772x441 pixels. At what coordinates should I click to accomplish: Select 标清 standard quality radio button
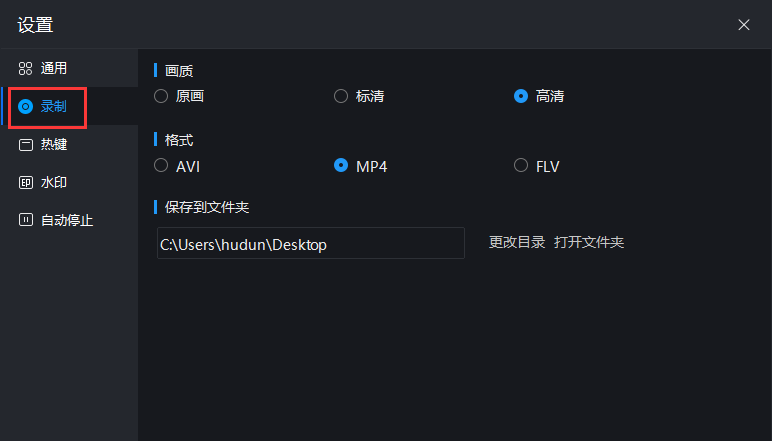click(341, 96)
